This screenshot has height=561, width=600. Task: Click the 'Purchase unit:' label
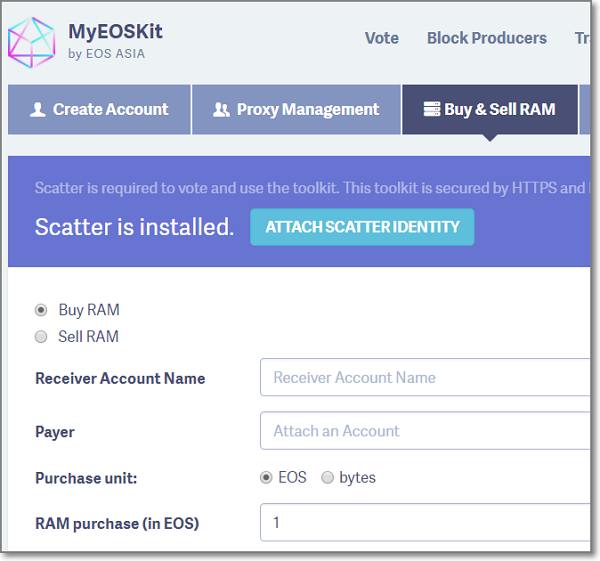pos(86,478)
